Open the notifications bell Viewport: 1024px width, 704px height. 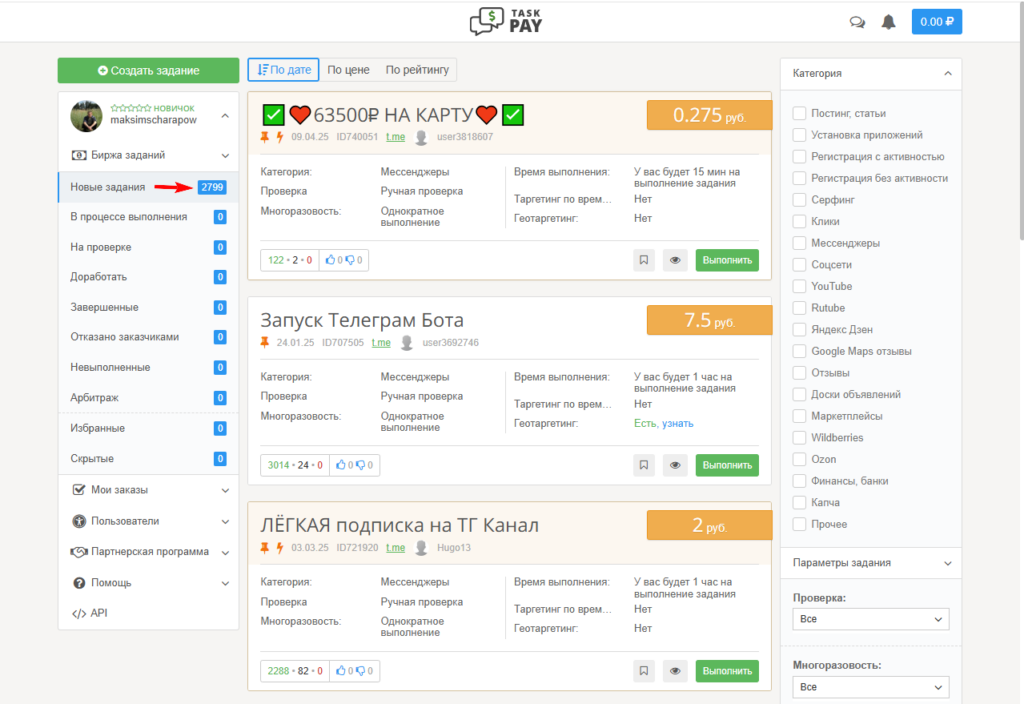(x=888, y=22)
